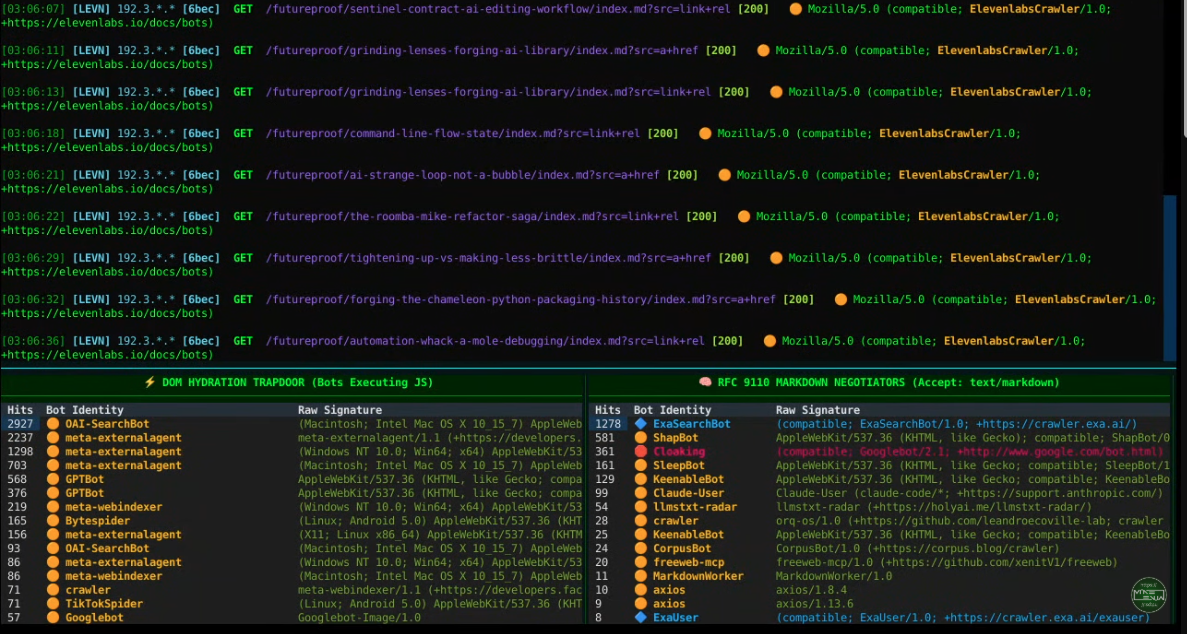Click Bot Identity header in the NEGOTIATORS panel
Screen dimensions: 1187x634
coord(672,410)
